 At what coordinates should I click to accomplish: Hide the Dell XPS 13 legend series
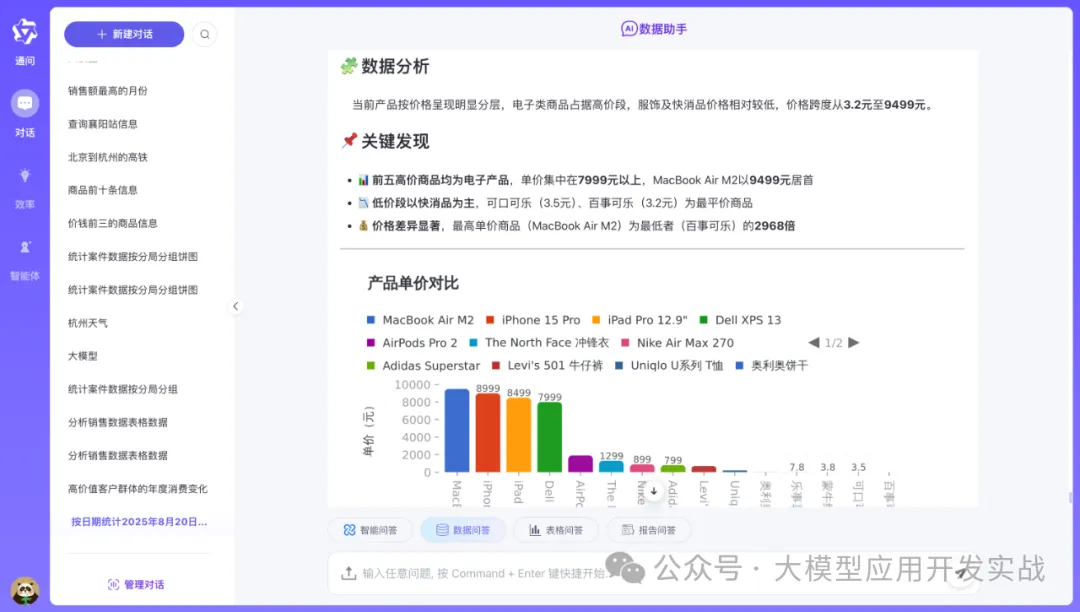[x=741, y=320]
